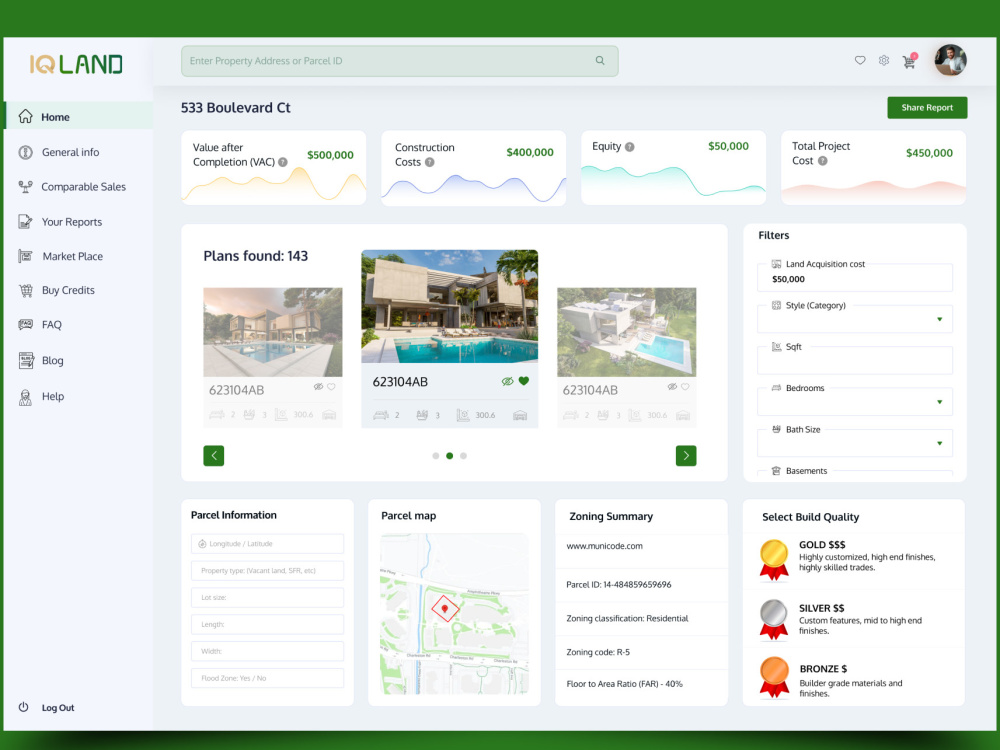
Task: Select the first carousel page dot
Action: tap(436, 456)
